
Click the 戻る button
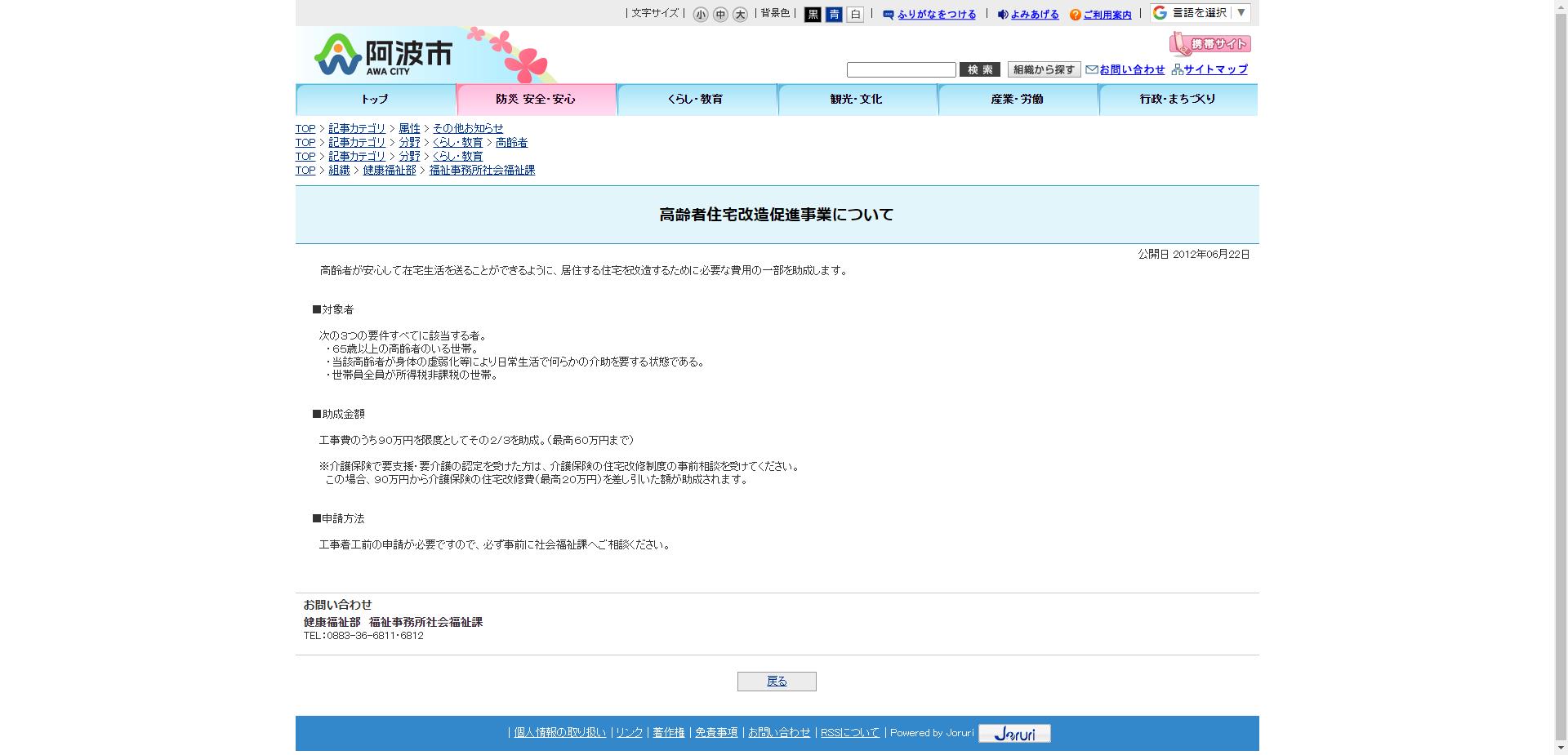[777, 681]
